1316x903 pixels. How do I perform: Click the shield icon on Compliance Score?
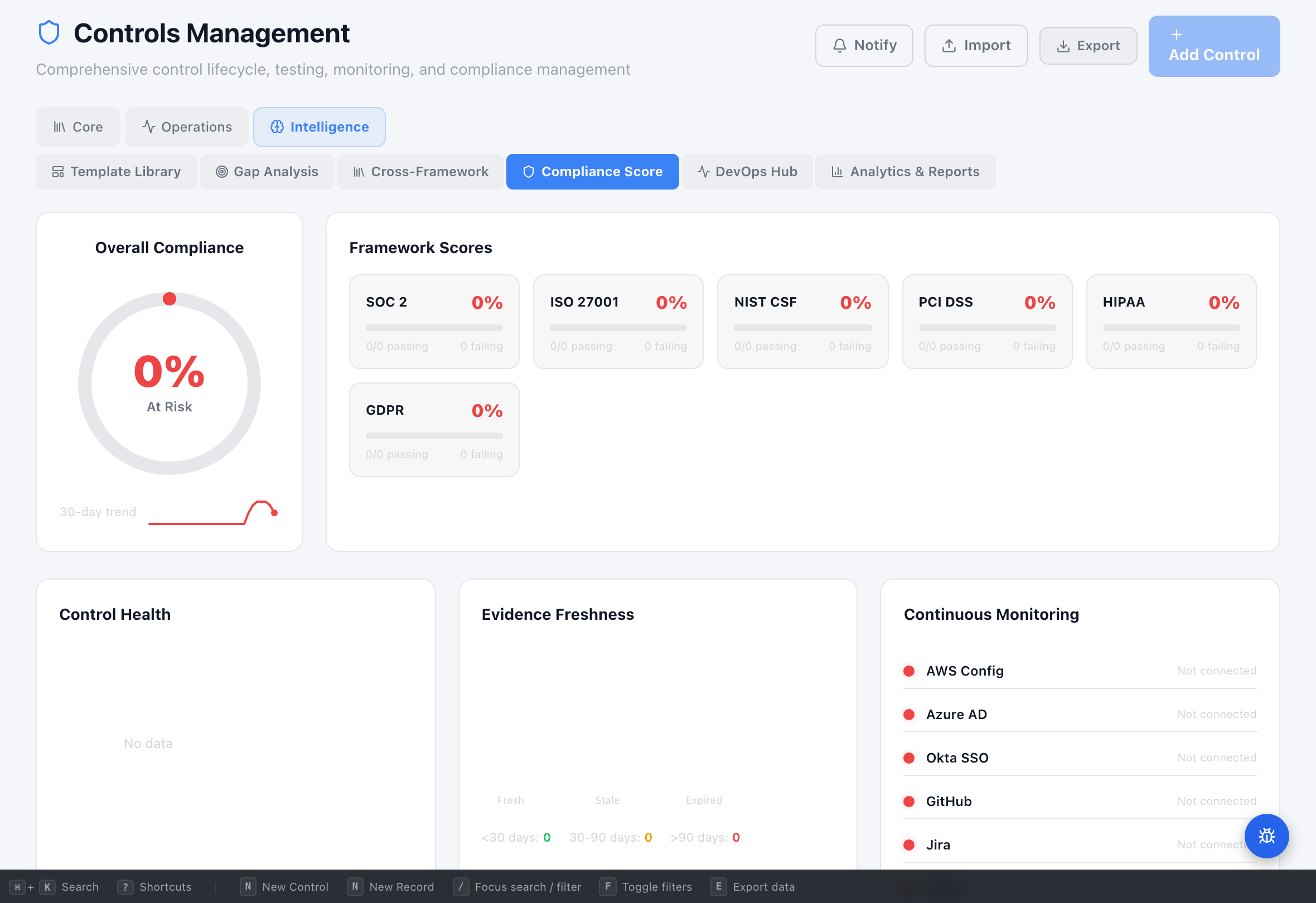pos(528,172)
